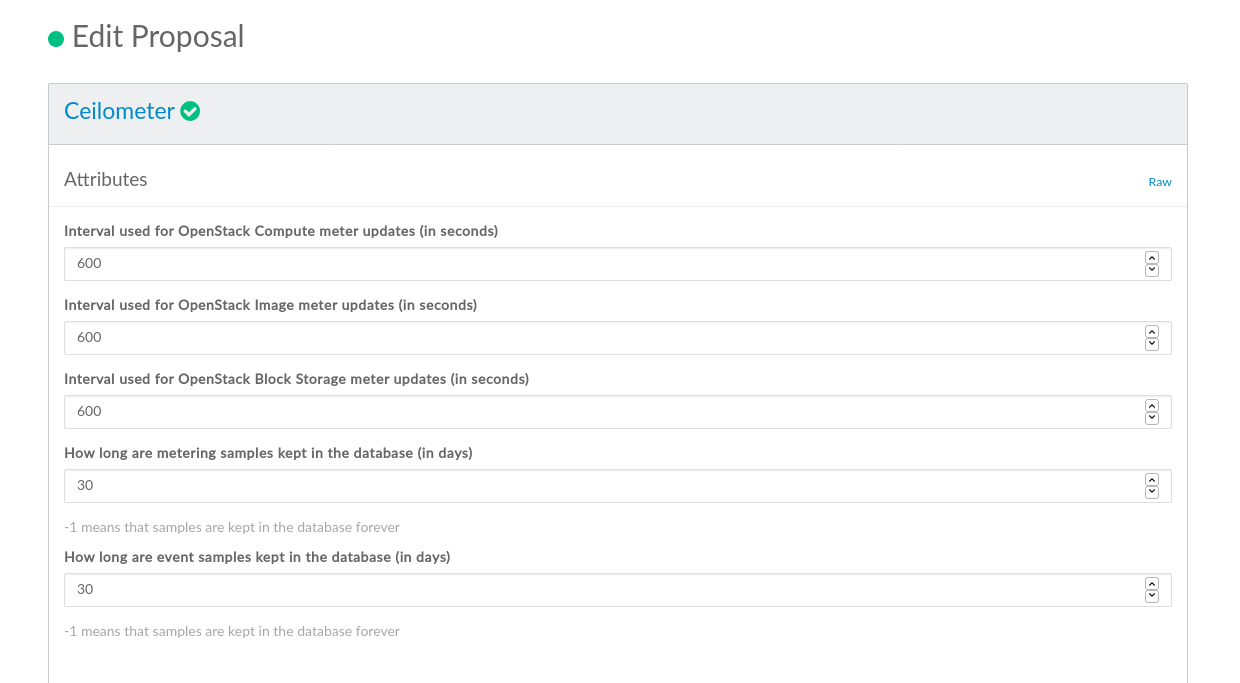Select the Block Storage meter interval input
Viewport: 1240px width, 683px height.
[x=600, y=412]
